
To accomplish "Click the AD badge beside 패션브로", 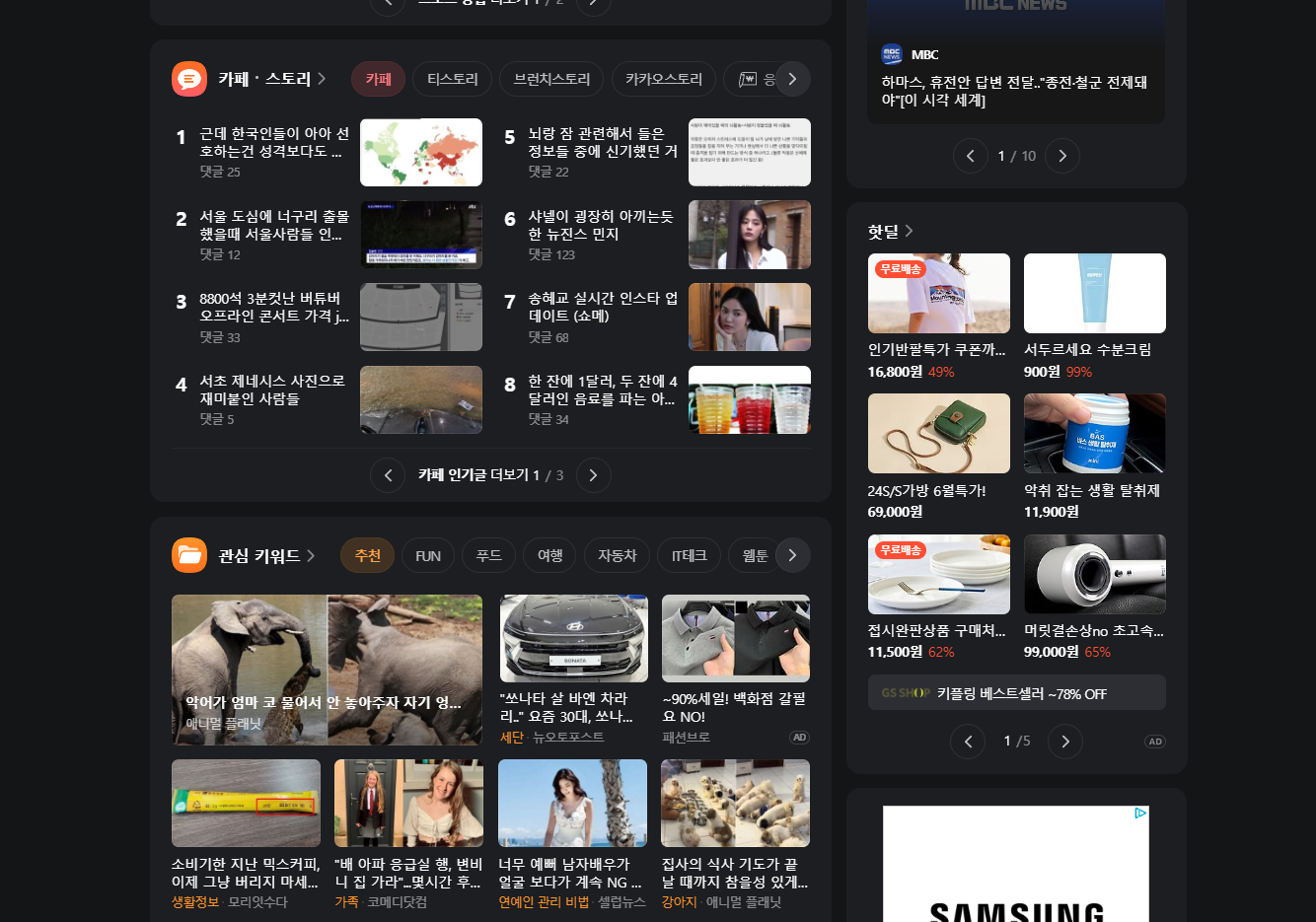I will pos(799,738).
